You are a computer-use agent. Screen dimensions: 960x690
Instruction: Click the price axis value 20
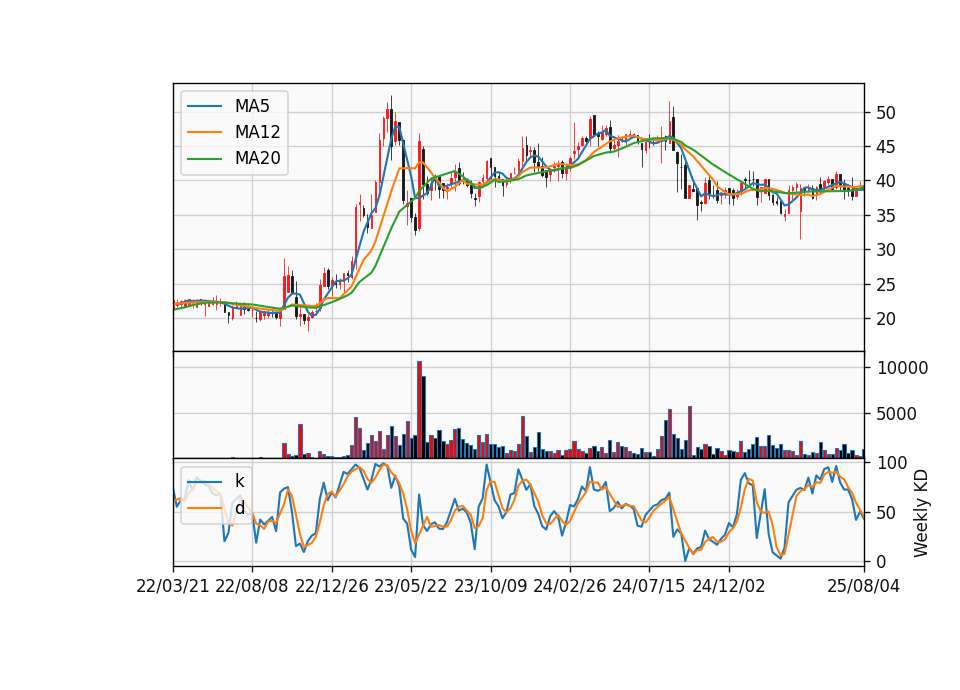(x=886, y=319)
